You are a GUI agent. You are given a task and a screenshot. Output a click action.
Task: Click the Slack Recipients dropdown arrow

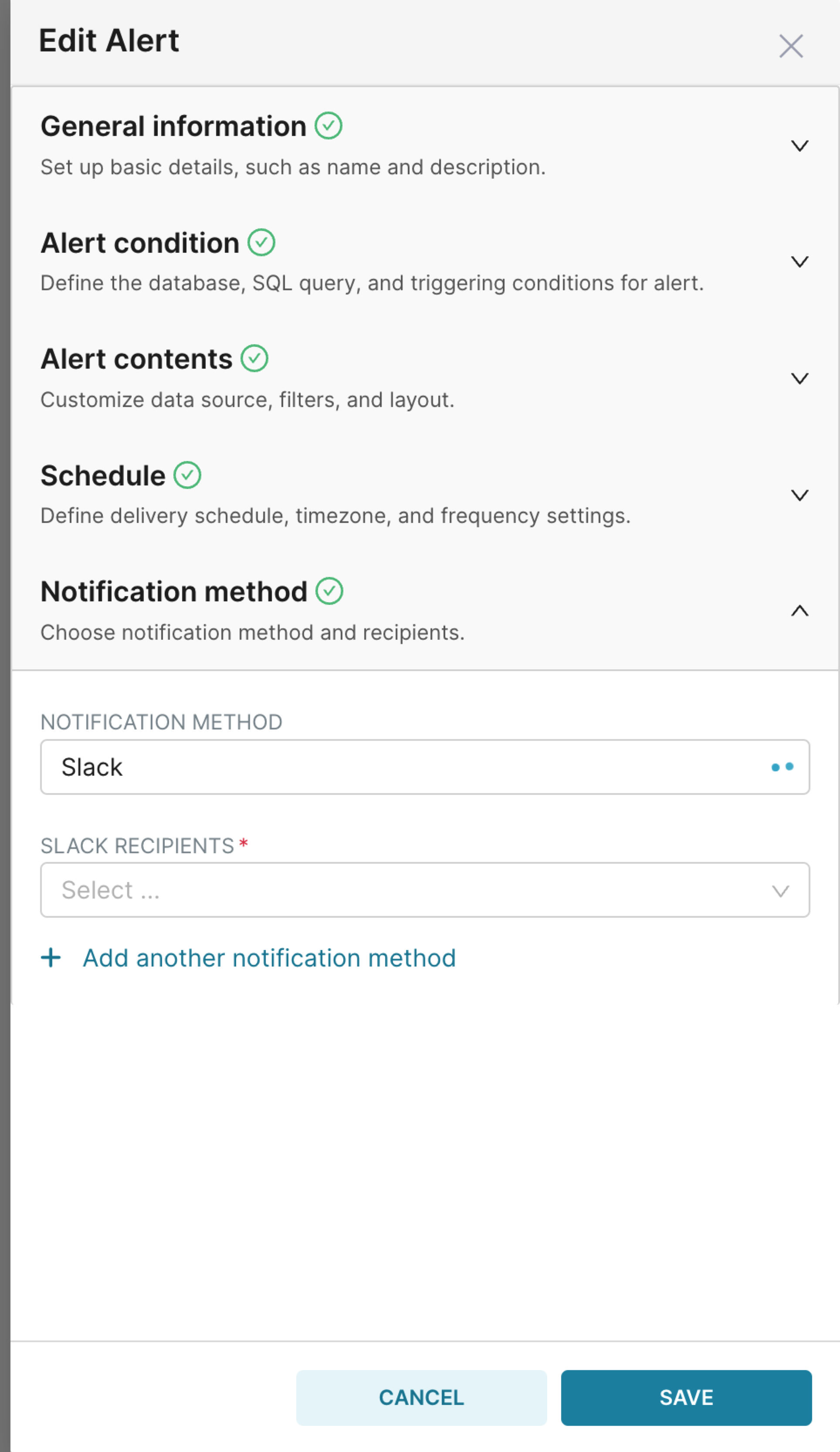point(781,891)
